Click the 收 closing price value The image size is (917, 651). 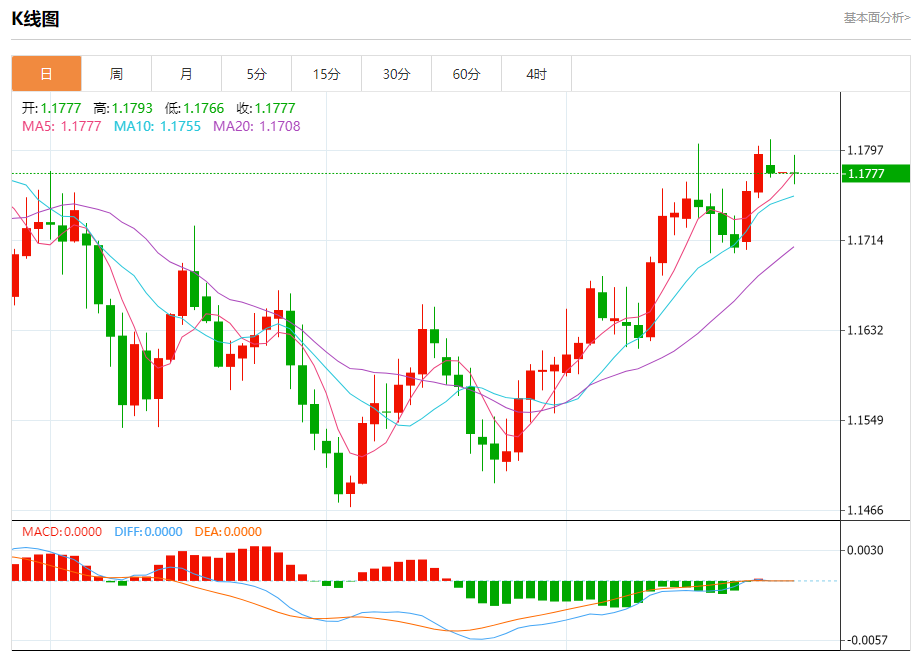[x=266, y=108]
